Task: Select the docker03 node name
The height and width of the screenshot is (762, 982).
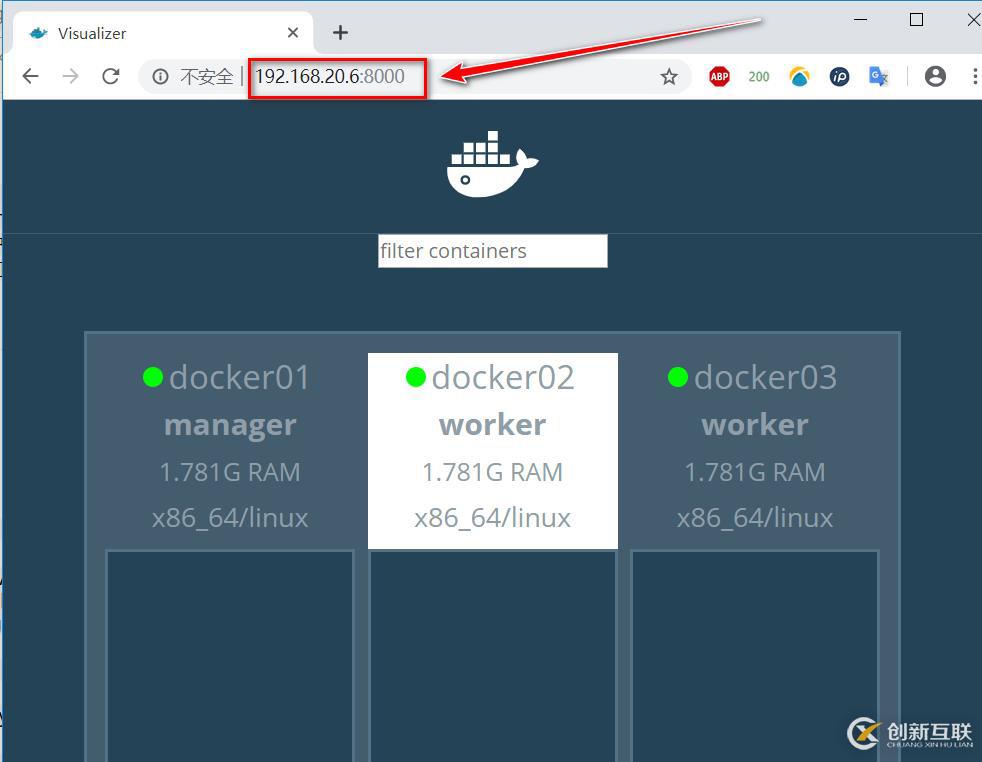Action: pos(765,377)
